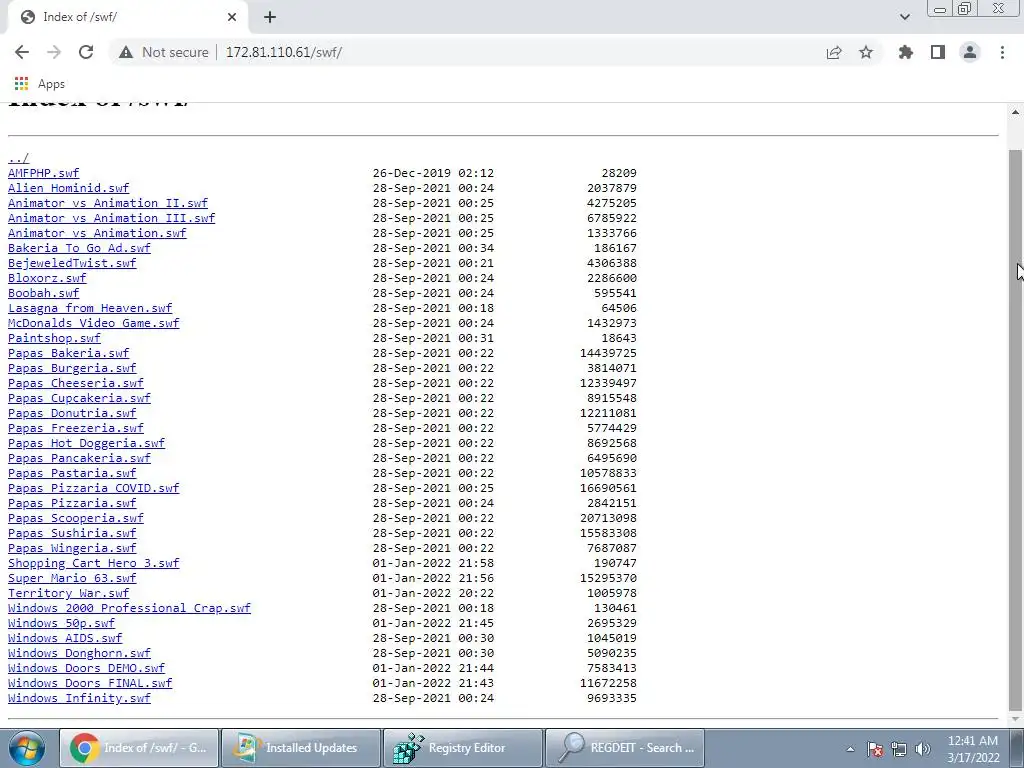Viewport: 1024px width, 768px height.
Task: Open Super Mario 63.swf link
Action: tap(72, 579)
